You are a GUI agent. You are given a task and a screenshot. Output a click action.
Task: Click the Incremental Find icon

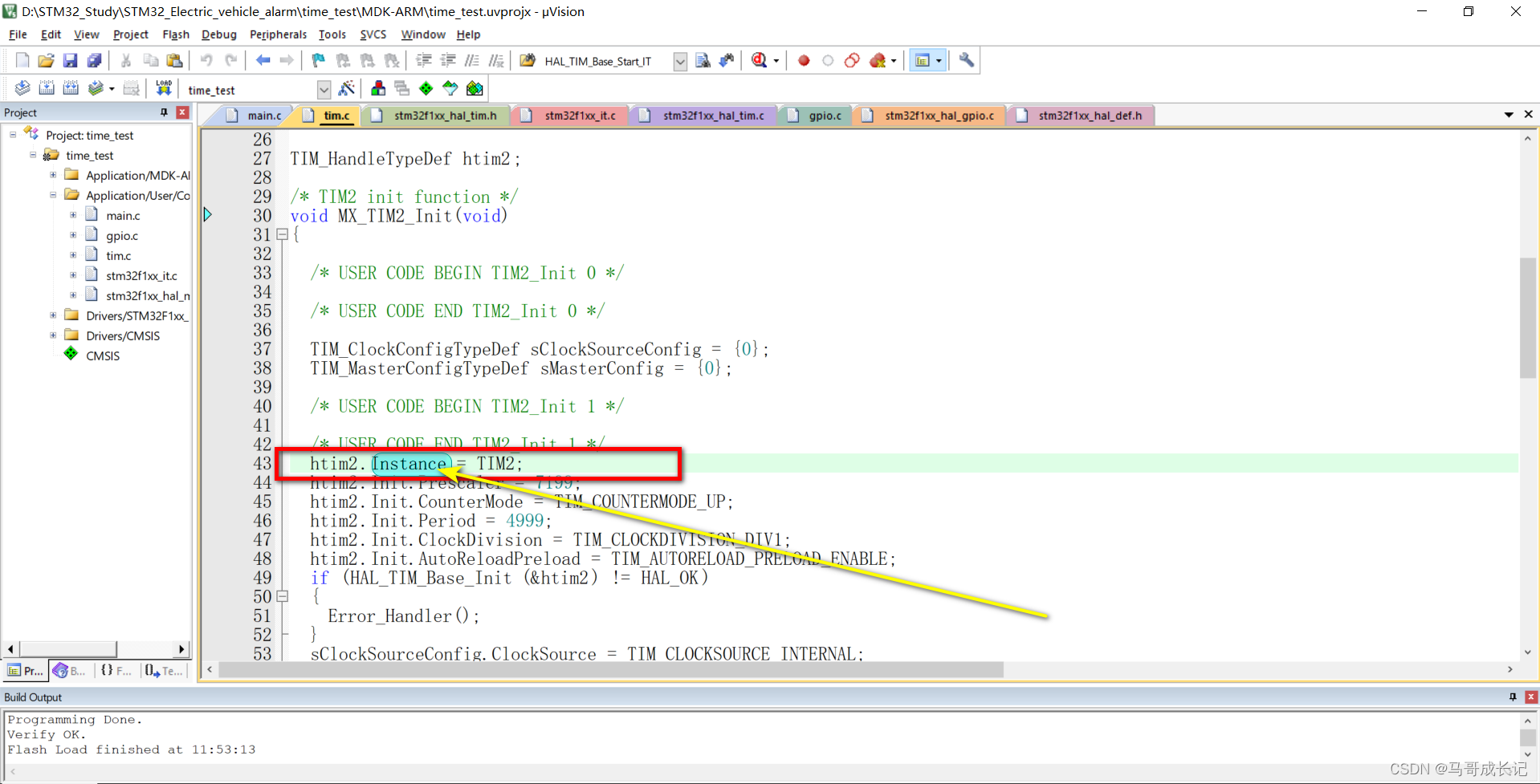pyautogui.click(x=727, y=60)
